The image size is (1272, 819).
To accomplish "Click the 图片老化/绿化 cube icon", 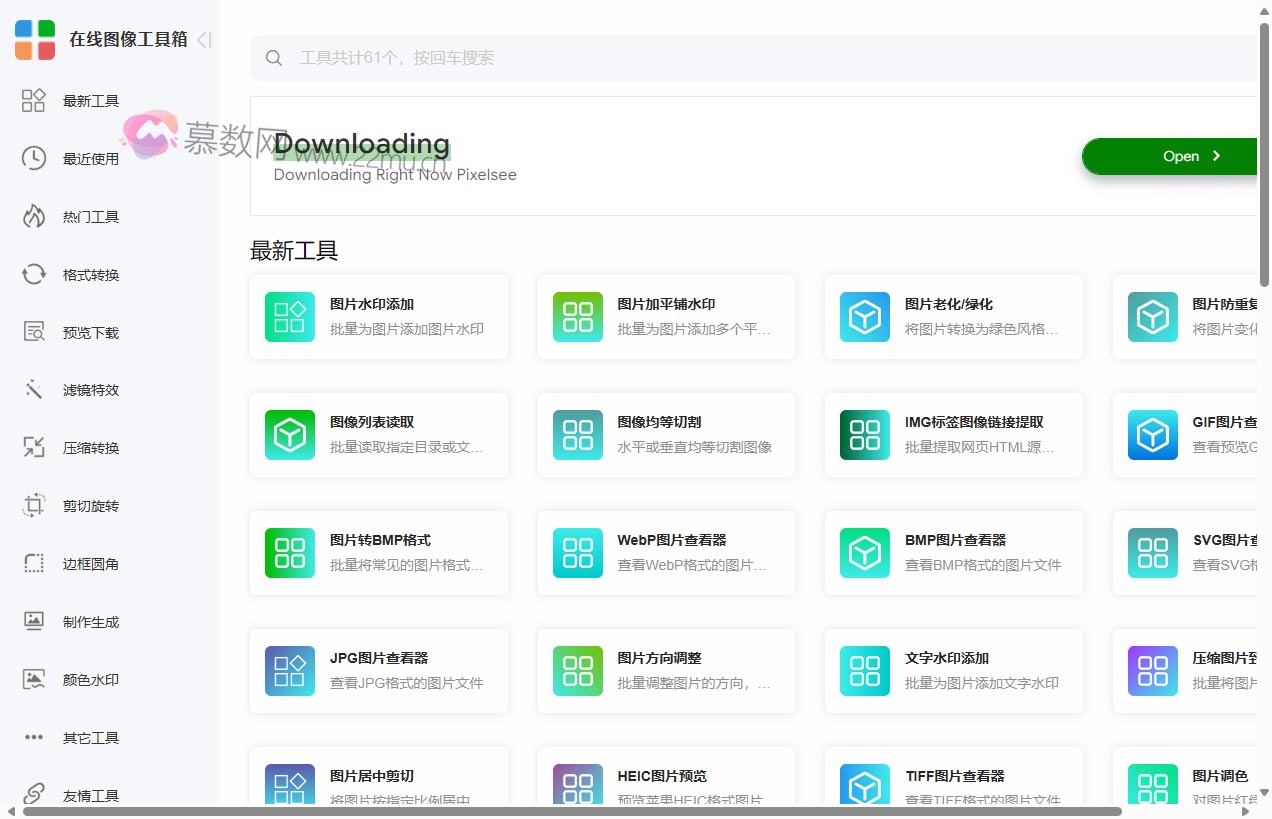I will 864,317.
